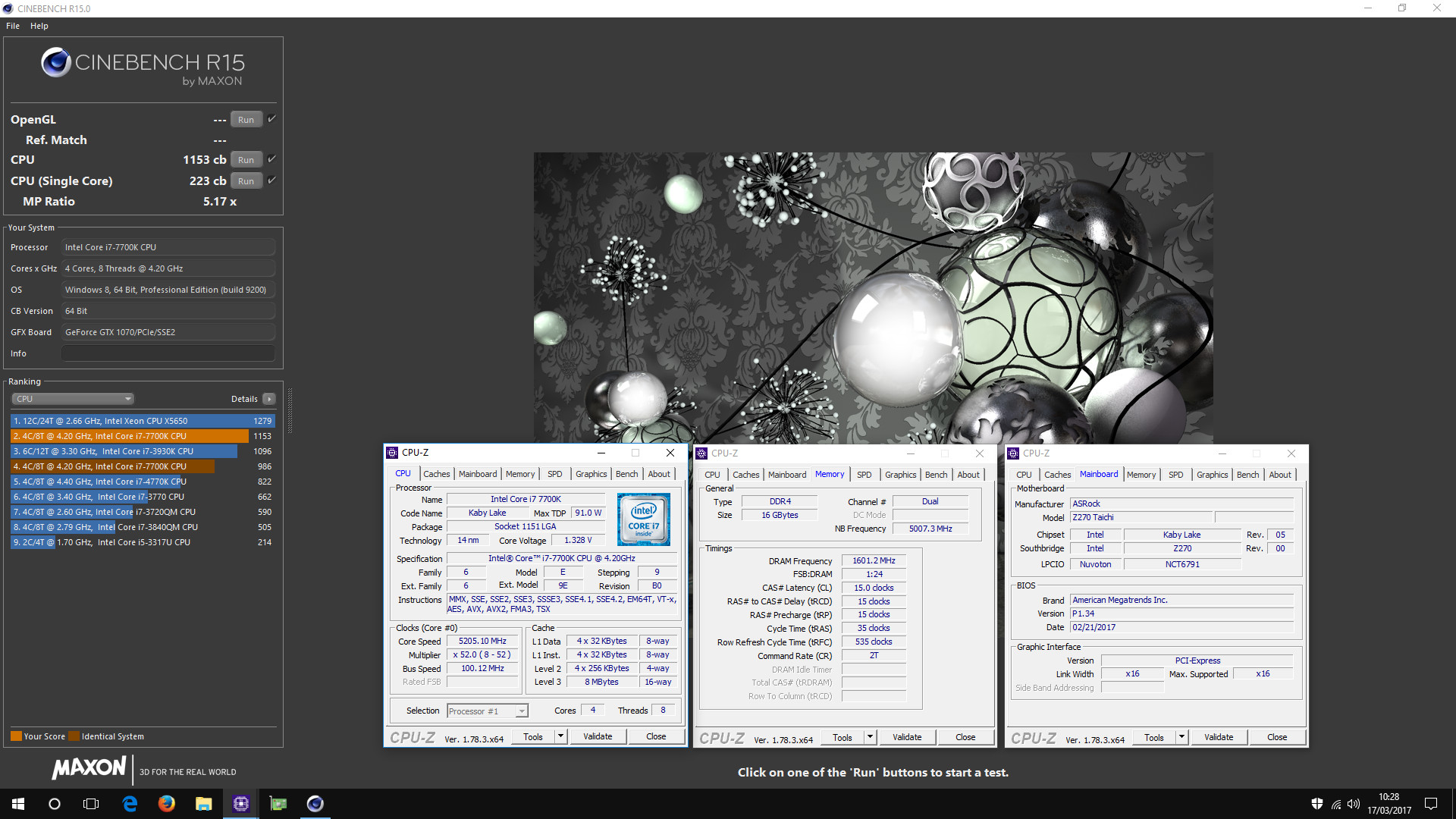Grab the left panel splitter handle

pyautogui.click(x=290, y=411)
